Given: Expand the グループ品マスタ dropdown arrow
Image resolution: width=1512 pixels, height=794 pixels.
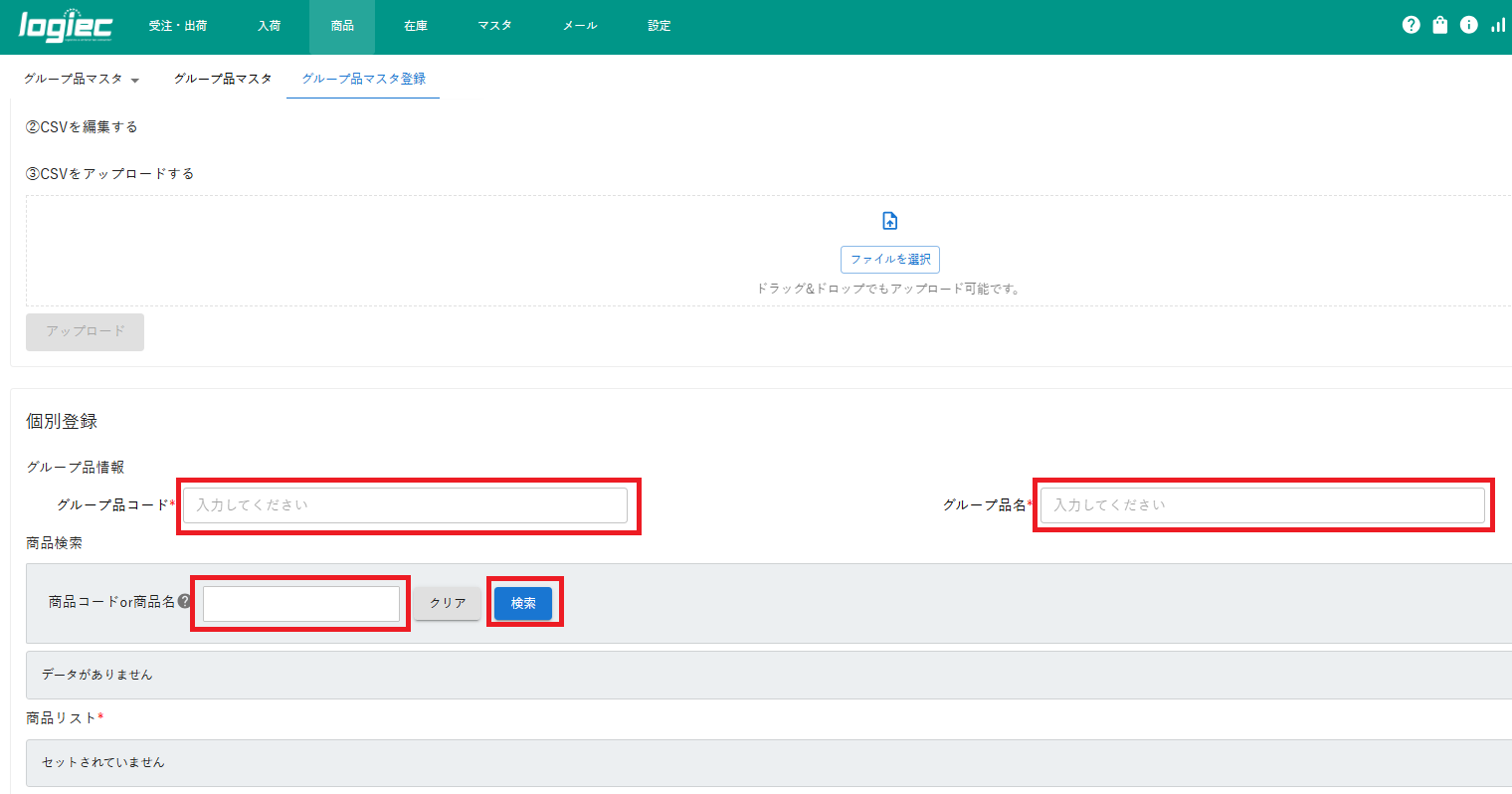Looking at the screenshot, I should pos(135,80).
